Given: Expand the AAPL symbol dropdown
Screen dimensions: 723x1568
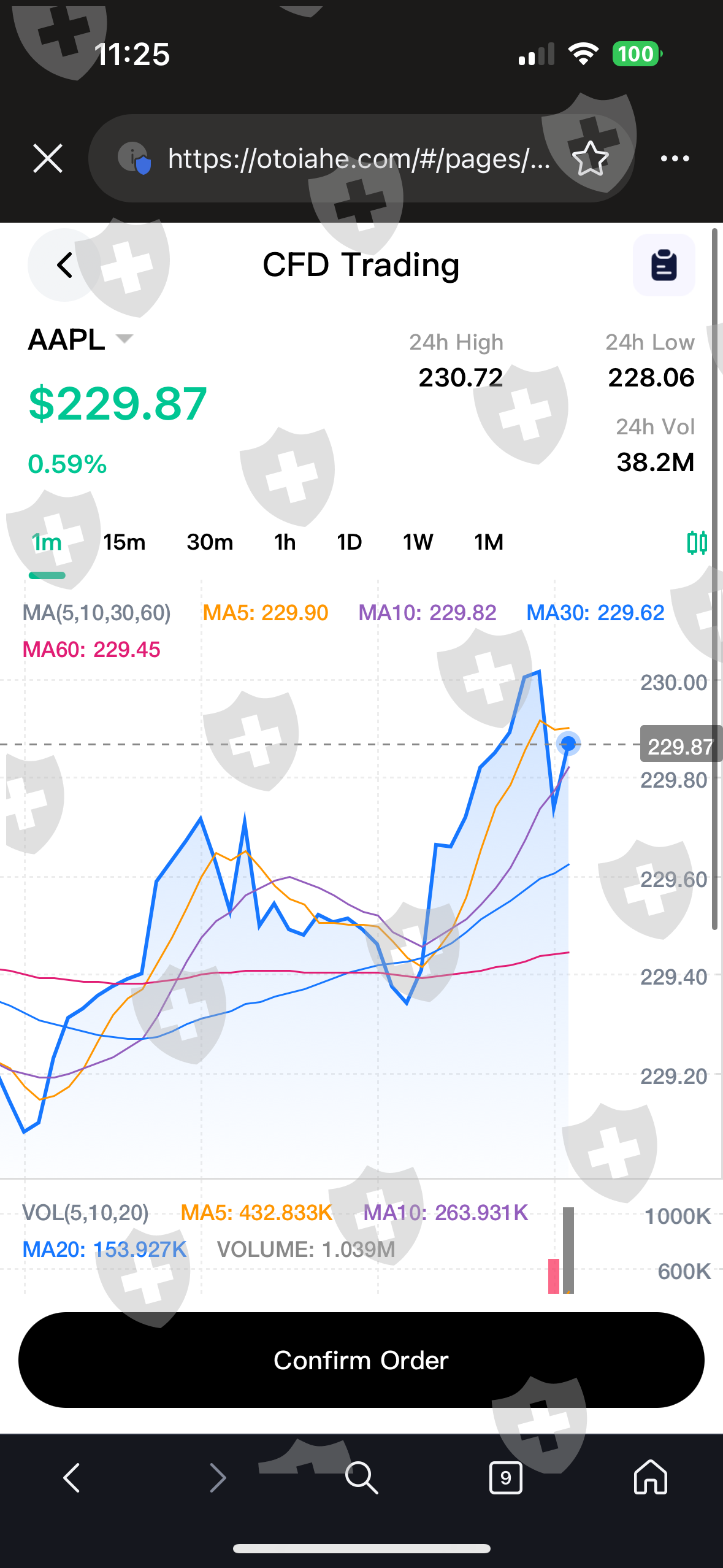Looking at the screenshot, I should 124,339.
